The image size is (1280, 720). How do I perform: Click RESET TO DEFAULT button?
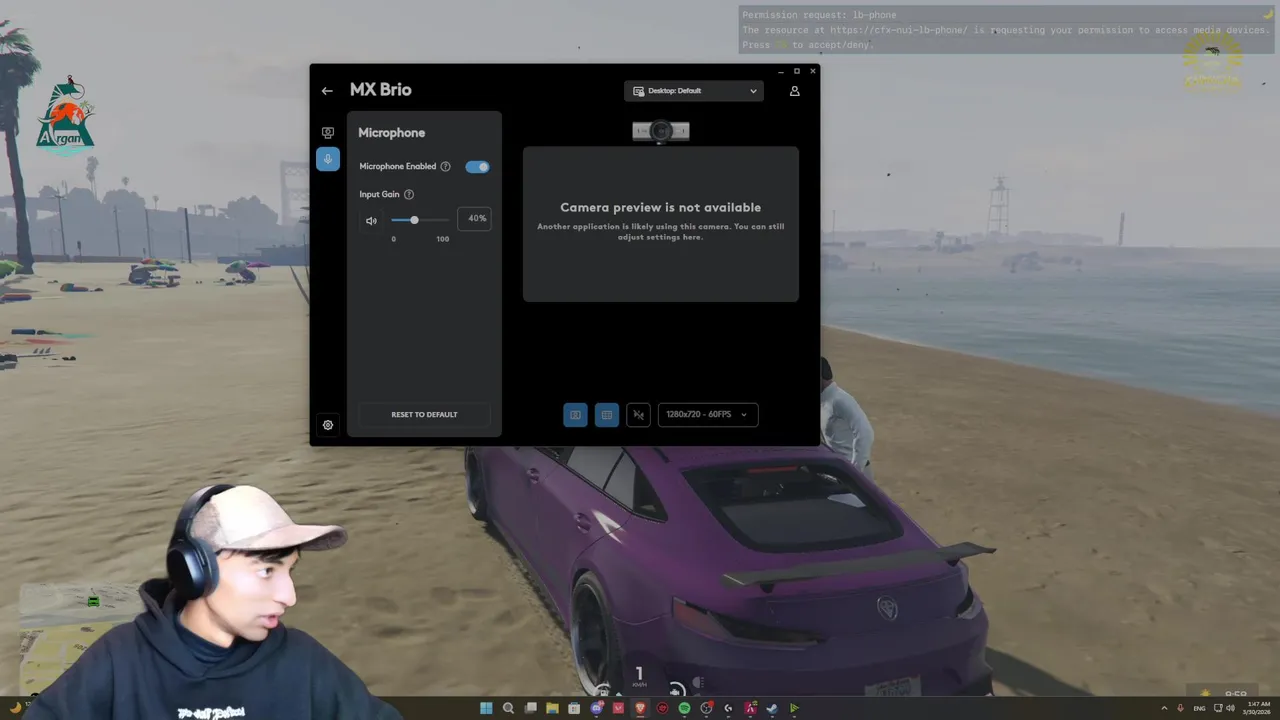point(424,414)
